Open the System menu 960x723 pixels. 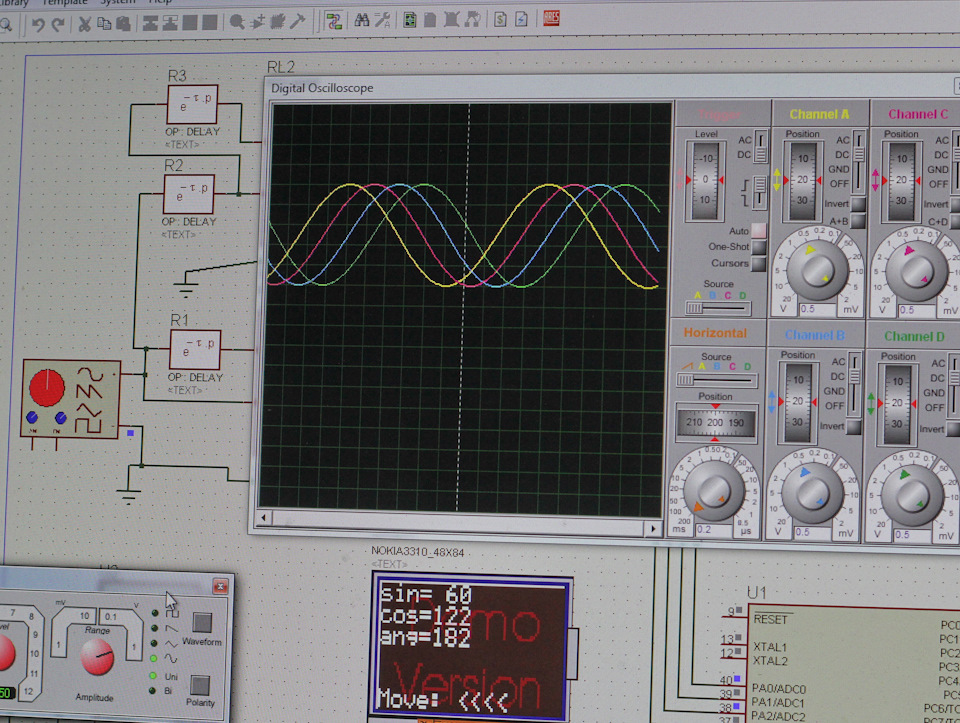coord(117,2)
